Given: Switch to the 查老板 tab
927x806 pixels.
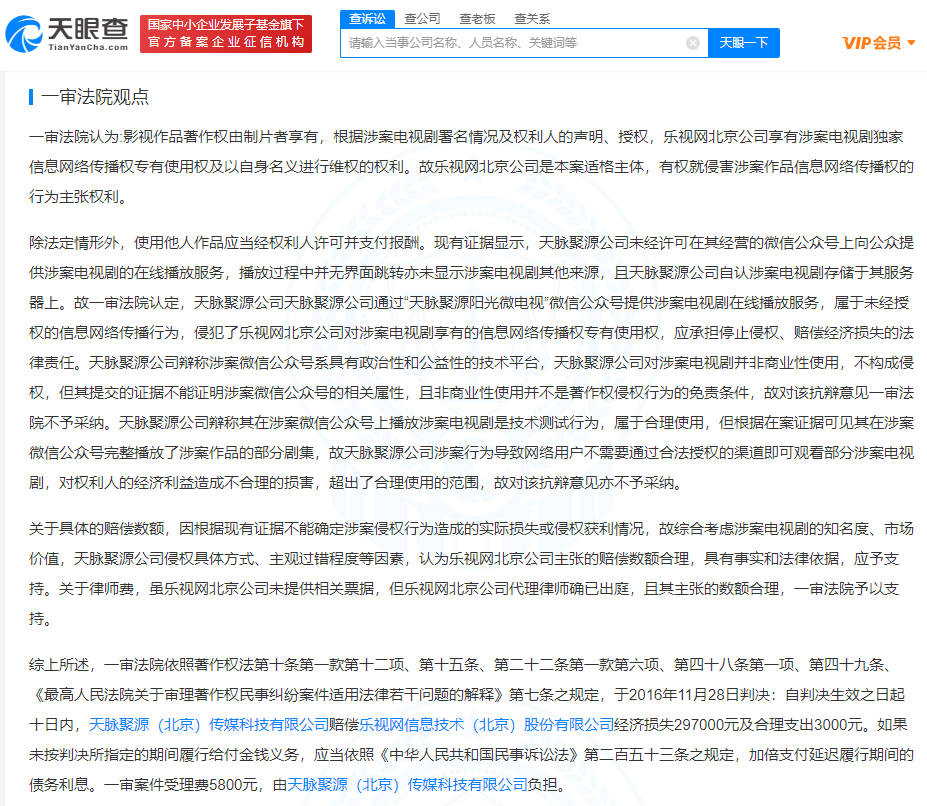Looking at the screenshot, I should point(477,18).
